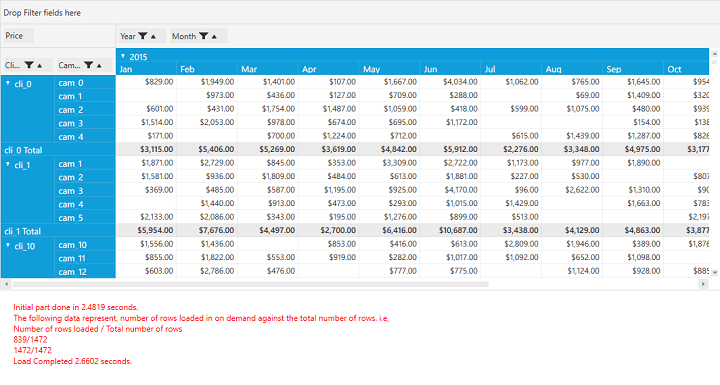Screen dimensions: 720x385
Task: Select the Jun column header
Action: pos(450,69)
